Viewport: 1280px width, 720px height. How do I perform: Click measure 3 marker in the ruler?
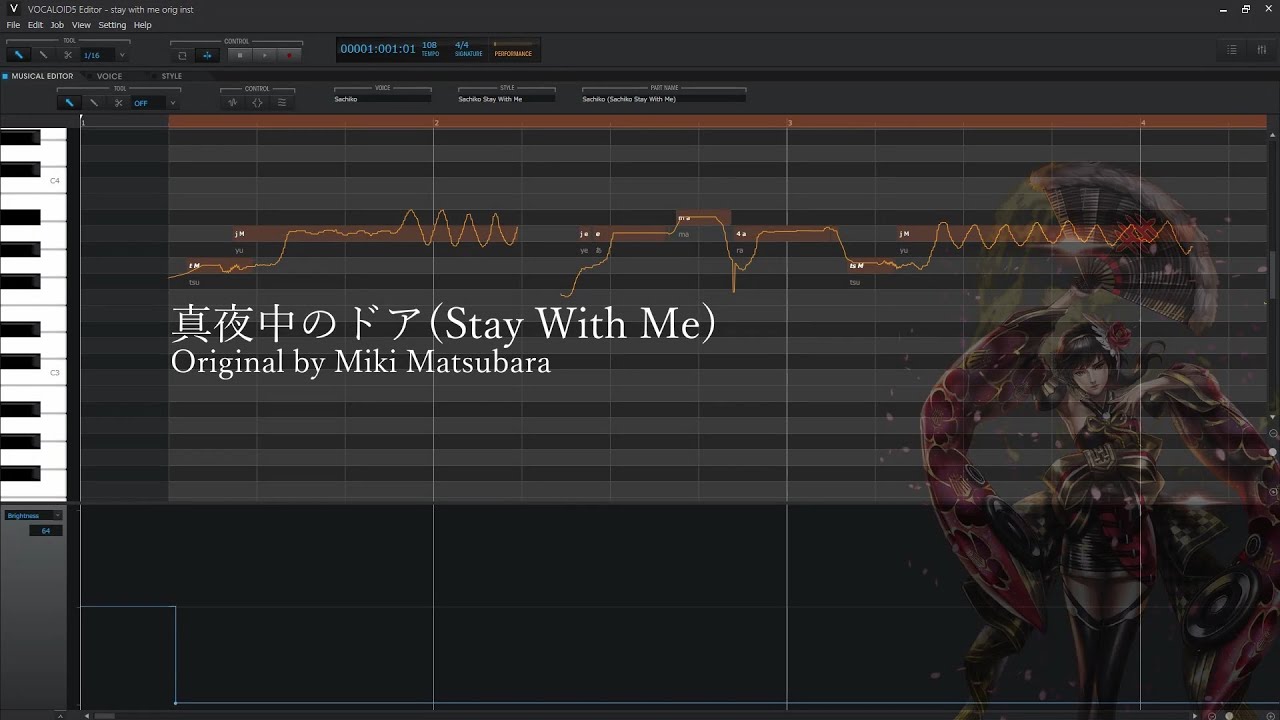790,122
